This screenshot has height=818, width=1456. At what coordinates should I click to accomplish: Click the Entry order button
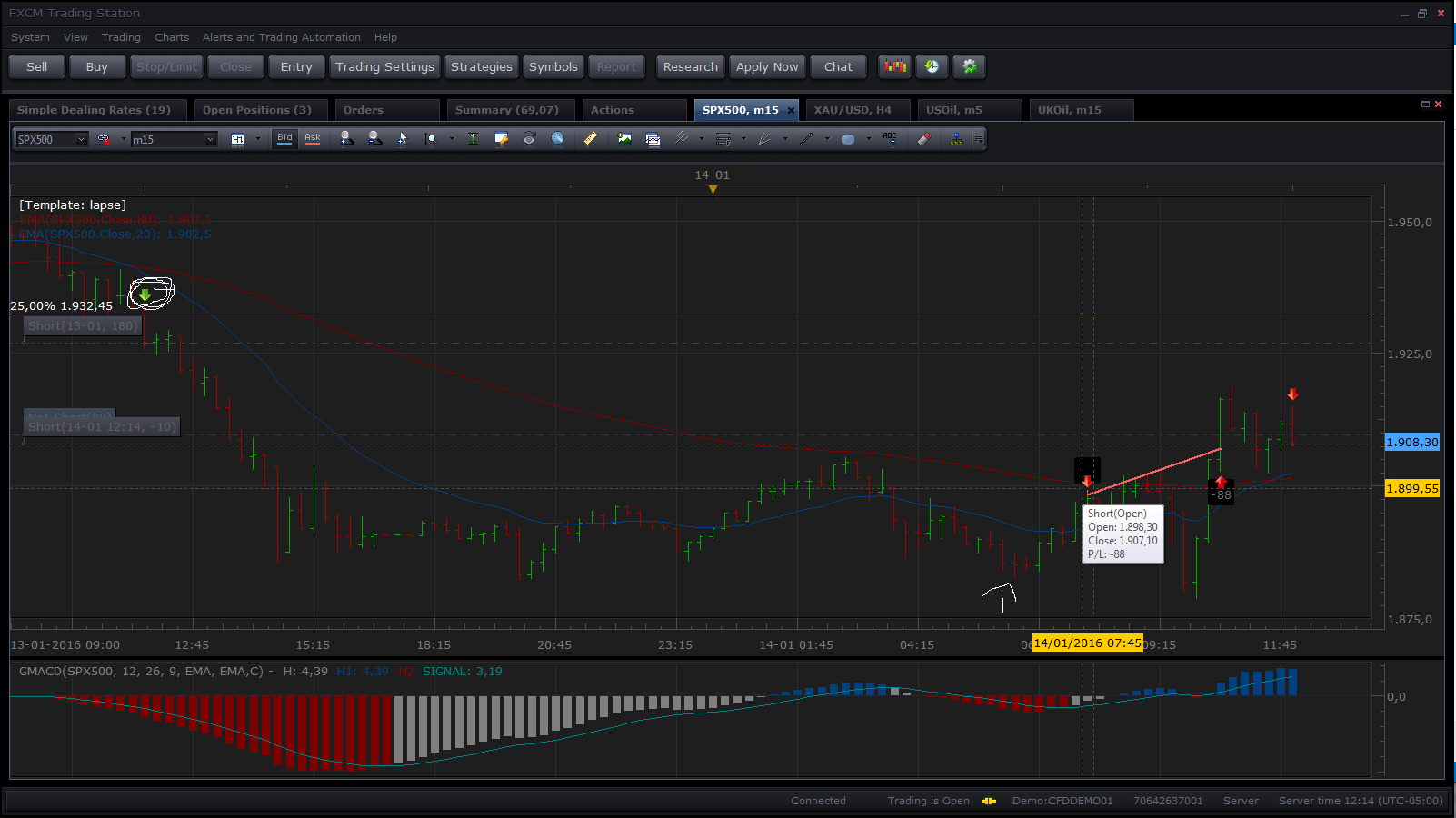[x=296, y=66]
